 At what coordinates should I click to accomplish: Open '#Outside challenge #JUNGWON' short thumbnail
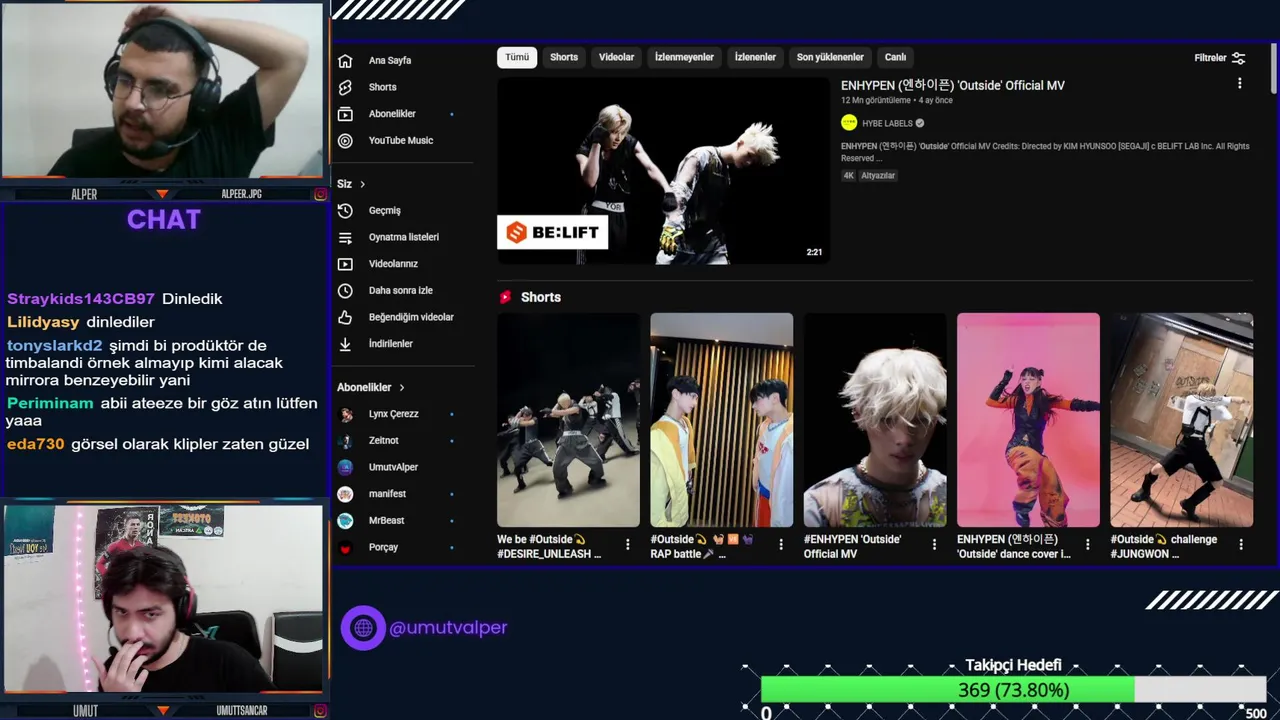point(1181,420)
